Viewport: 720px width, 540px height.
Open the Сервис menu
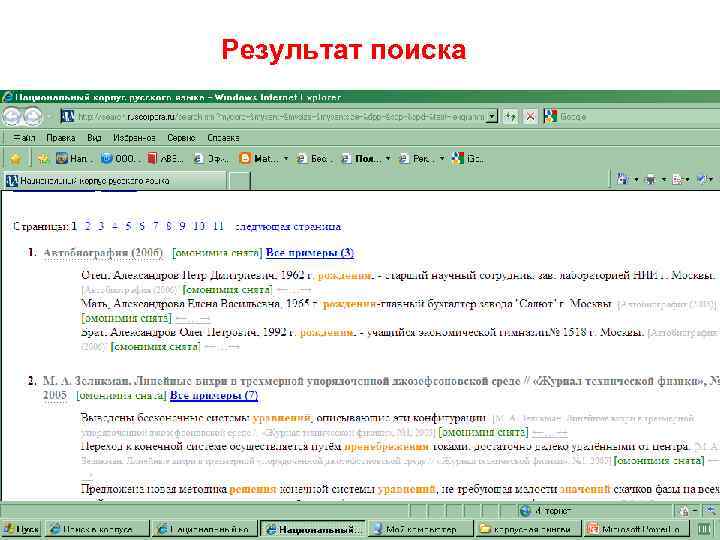(181, 138)
